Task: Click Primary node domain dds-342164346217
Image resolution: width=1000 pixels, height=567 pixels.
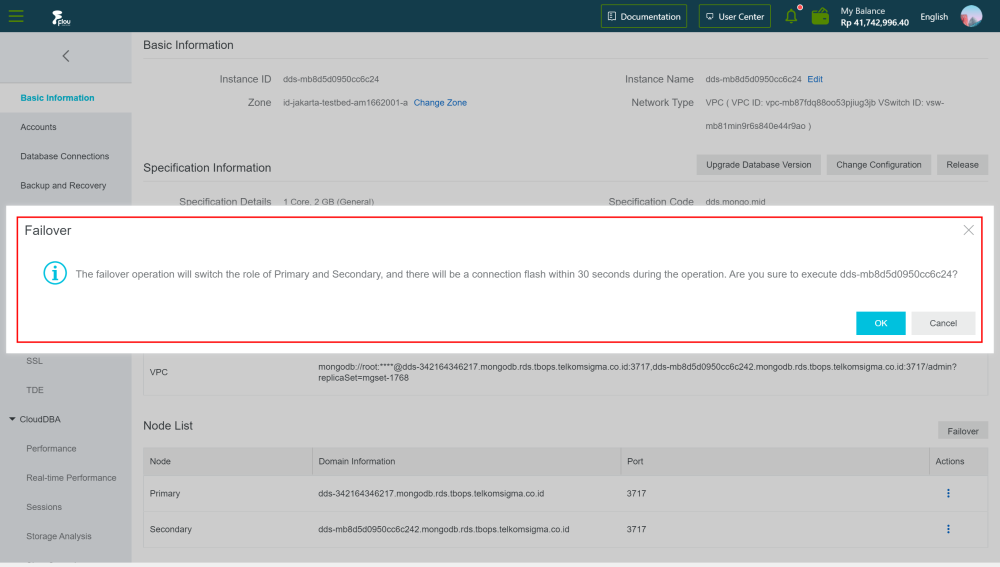Action: [431, 494]
